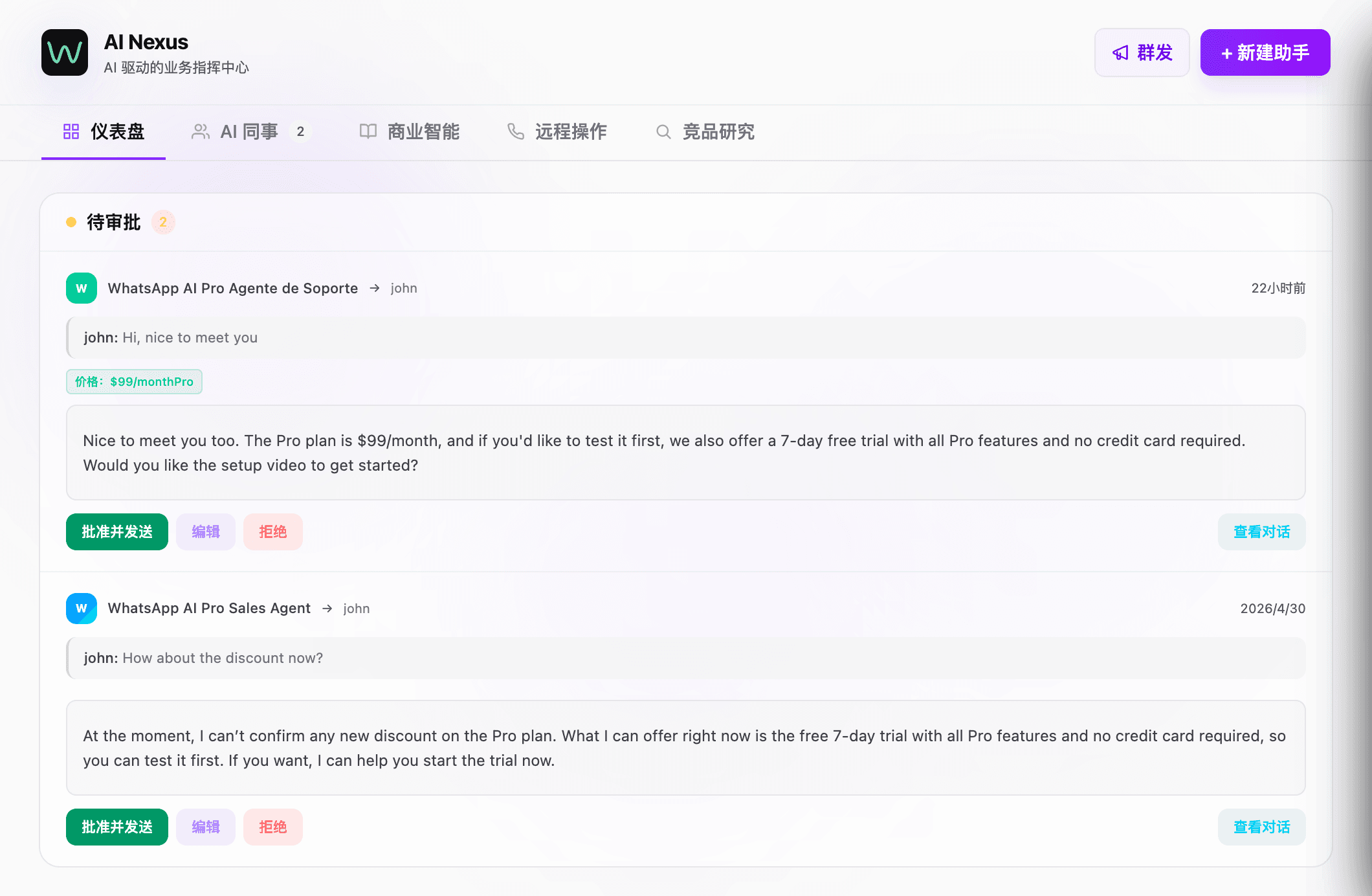
Task: Click recipient 'john' on the Soporte card
Action: (x=404, y=288)
